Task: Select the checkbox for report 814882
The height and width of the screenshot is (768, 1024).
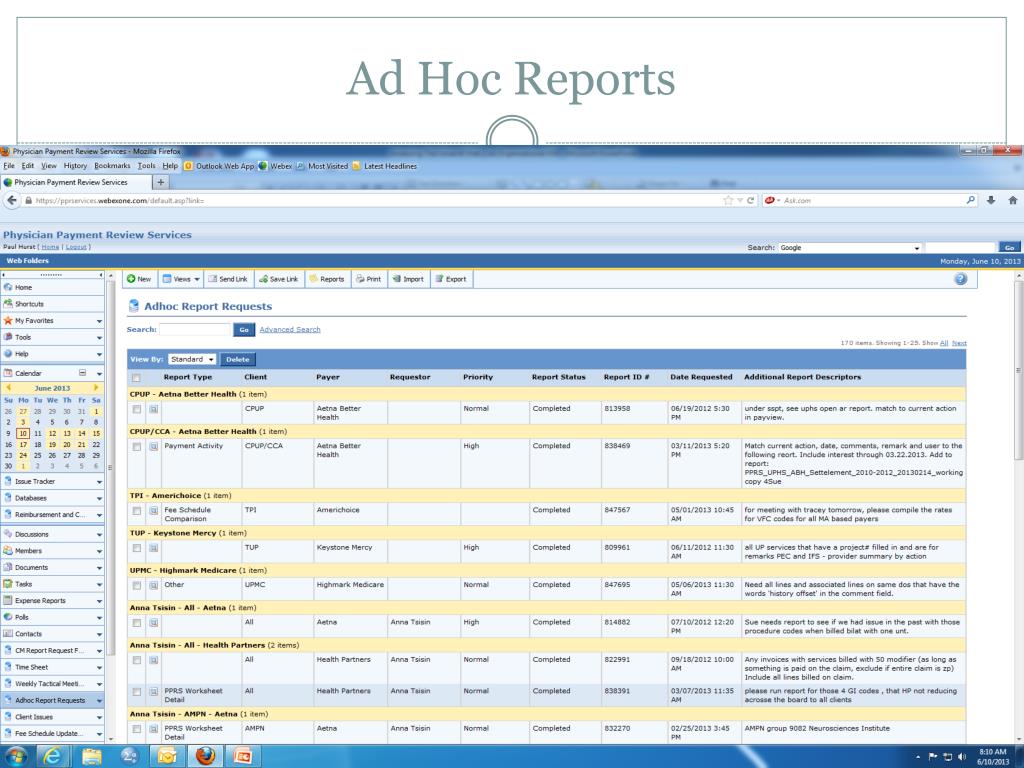Action: (136, 623)
